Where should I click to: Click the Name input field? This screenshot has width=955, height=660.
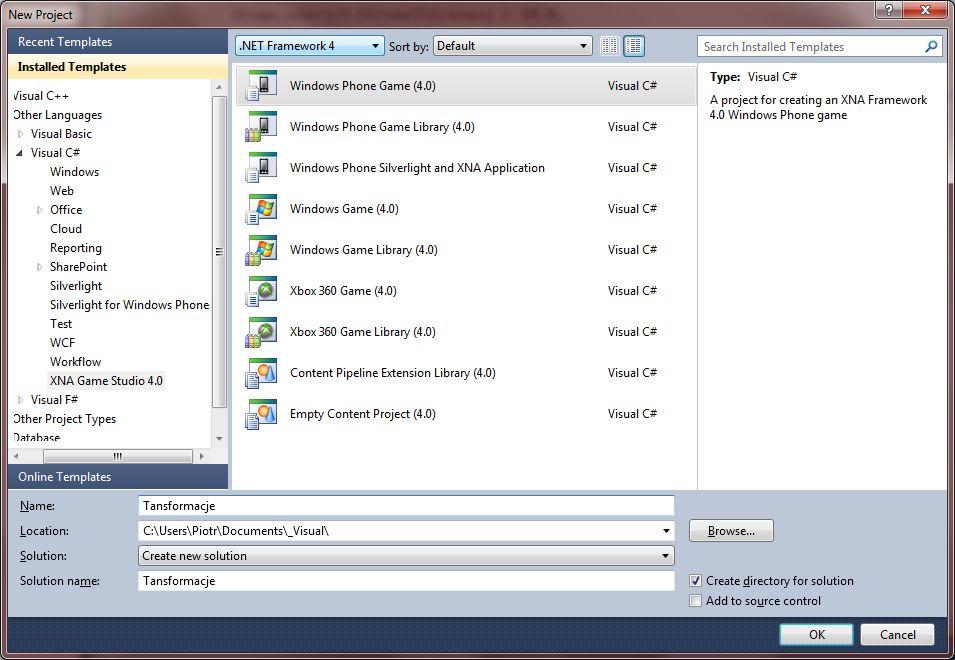click(x=406, y=505)
